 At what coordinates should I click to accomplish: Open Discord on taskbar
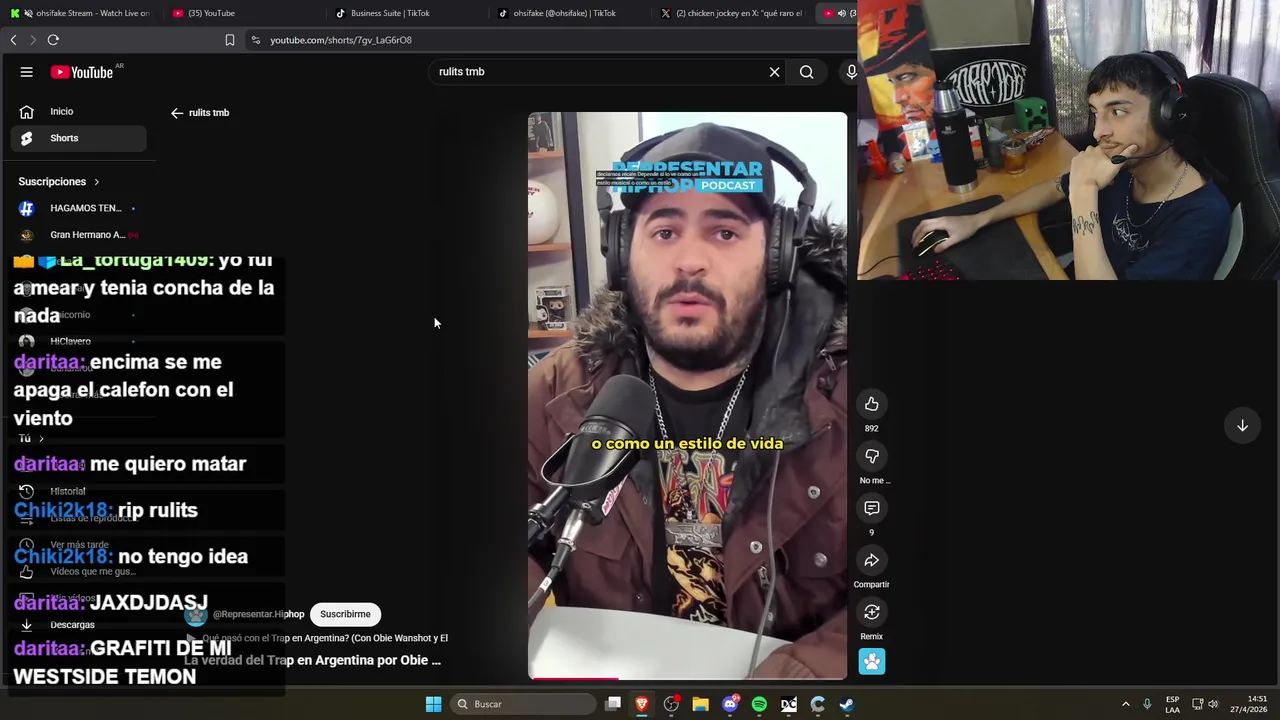(730, 704)
